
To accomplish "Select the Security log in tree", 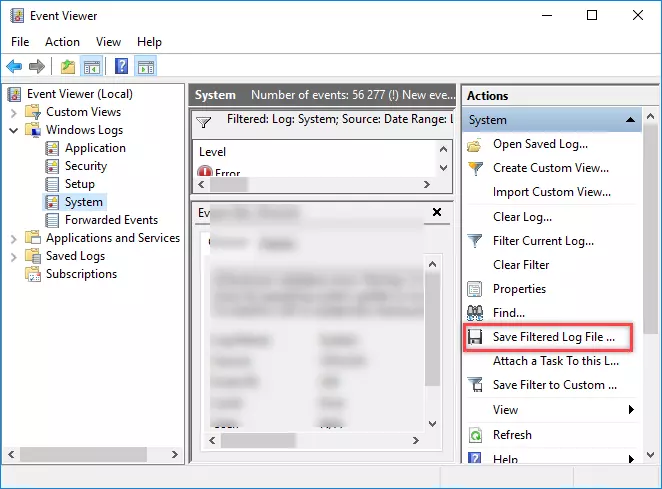I will tap(85, 166).
